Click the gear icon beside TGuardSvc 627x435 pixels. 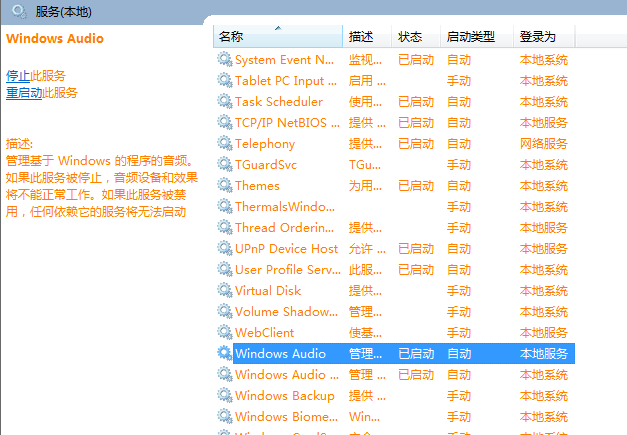click(225, 164)
